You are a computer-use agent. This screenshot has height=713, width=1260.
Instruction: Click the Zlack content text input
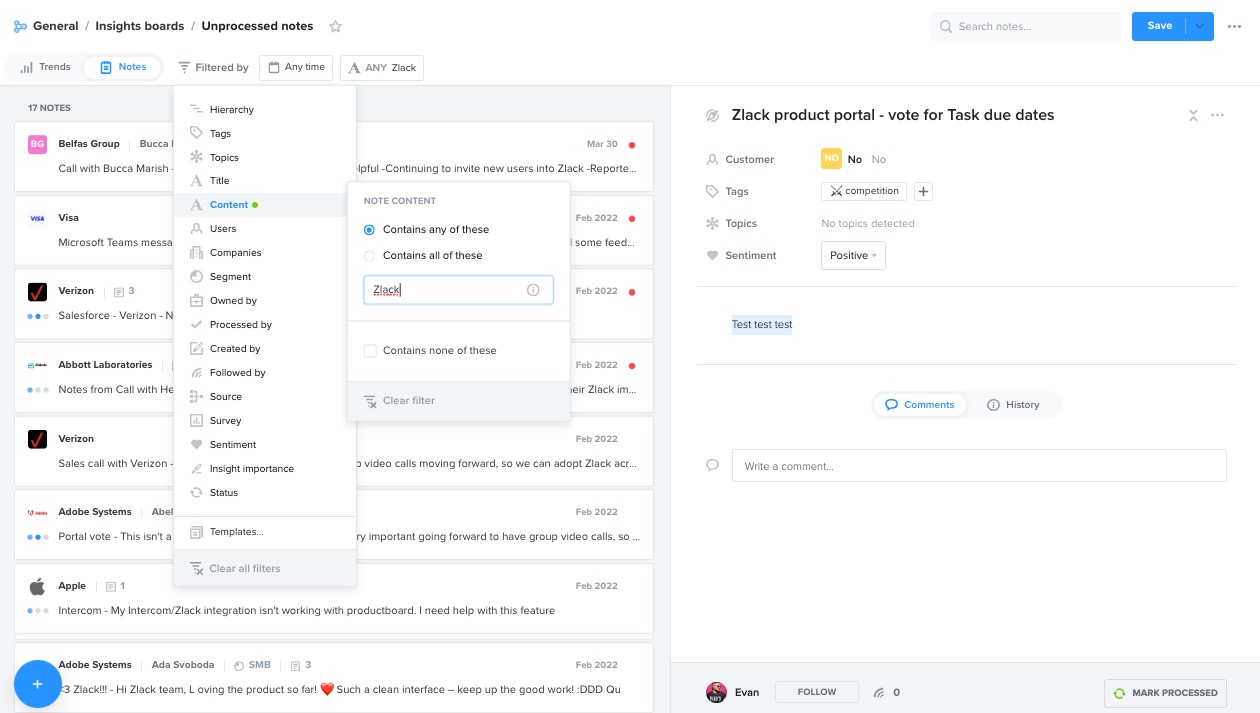[458, 290]
